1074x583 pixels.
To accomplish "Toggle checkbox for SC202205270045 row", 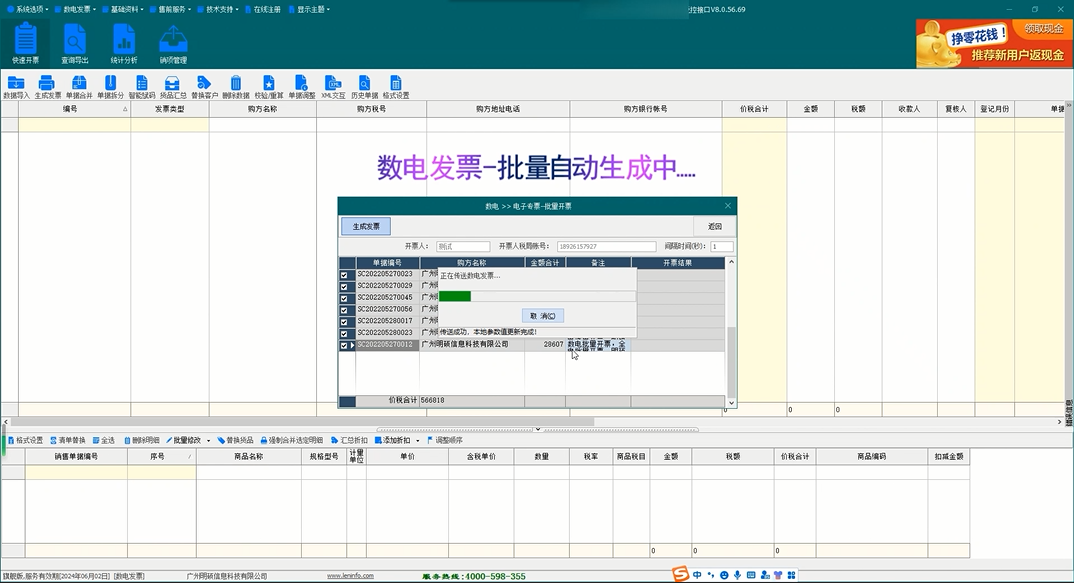I will pos(344,298).
